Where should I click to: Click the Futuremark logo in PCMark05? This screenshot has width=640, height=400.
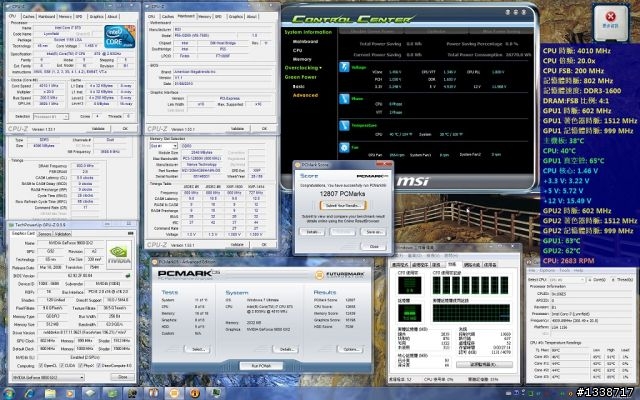click(341, 274)
